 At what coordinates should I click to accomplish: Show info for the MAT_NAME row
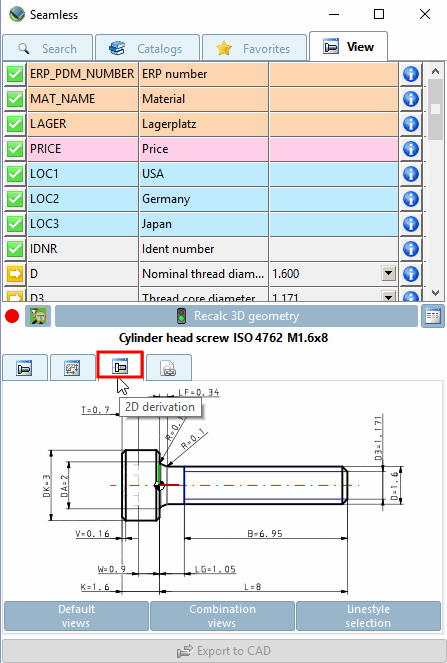[x=411, y=99]
